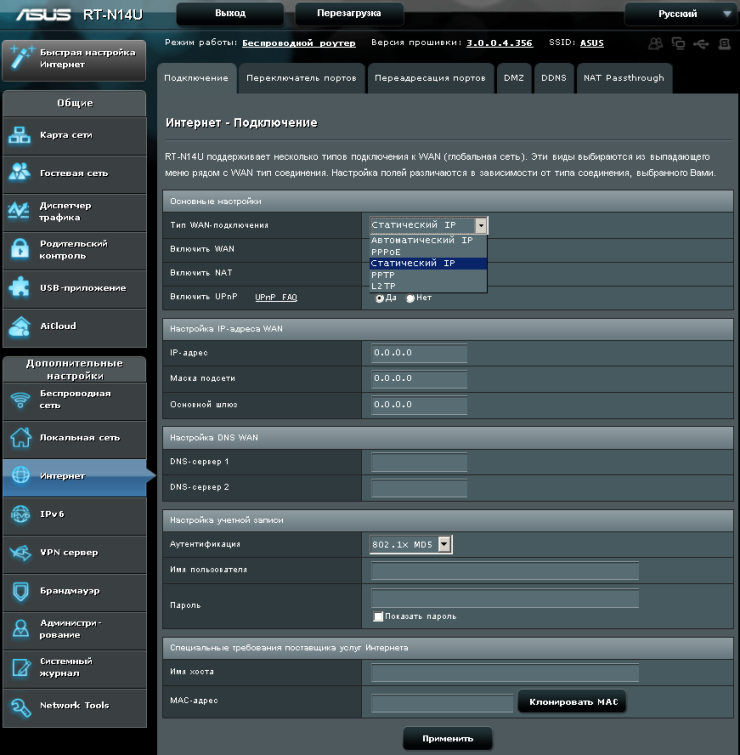Choose L2TP from WAN type list
740x755 pixels.
coord(428,286)
